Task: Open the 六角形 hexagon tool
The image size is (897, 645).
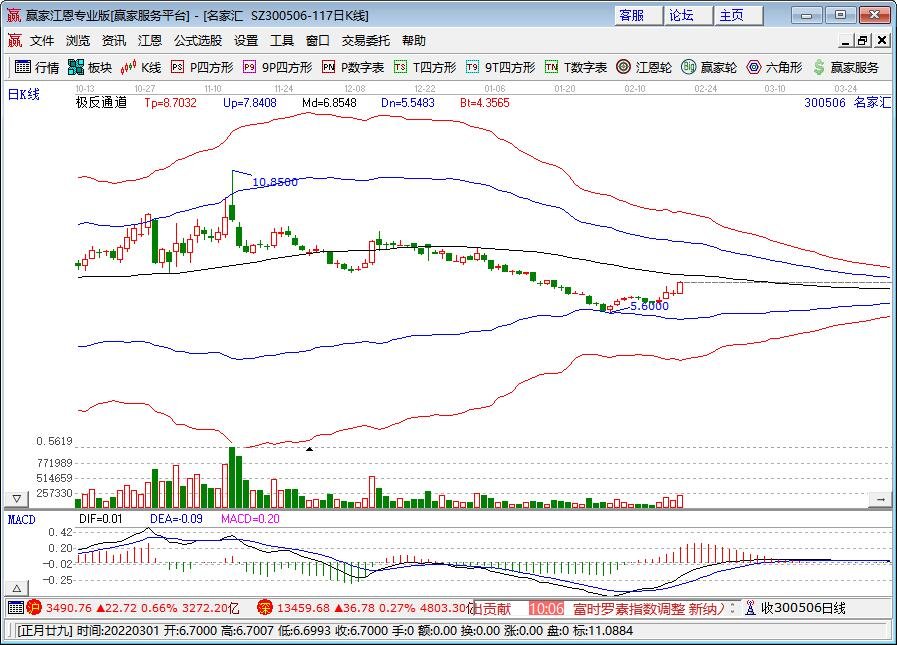Action: click(x=775, y=68)
